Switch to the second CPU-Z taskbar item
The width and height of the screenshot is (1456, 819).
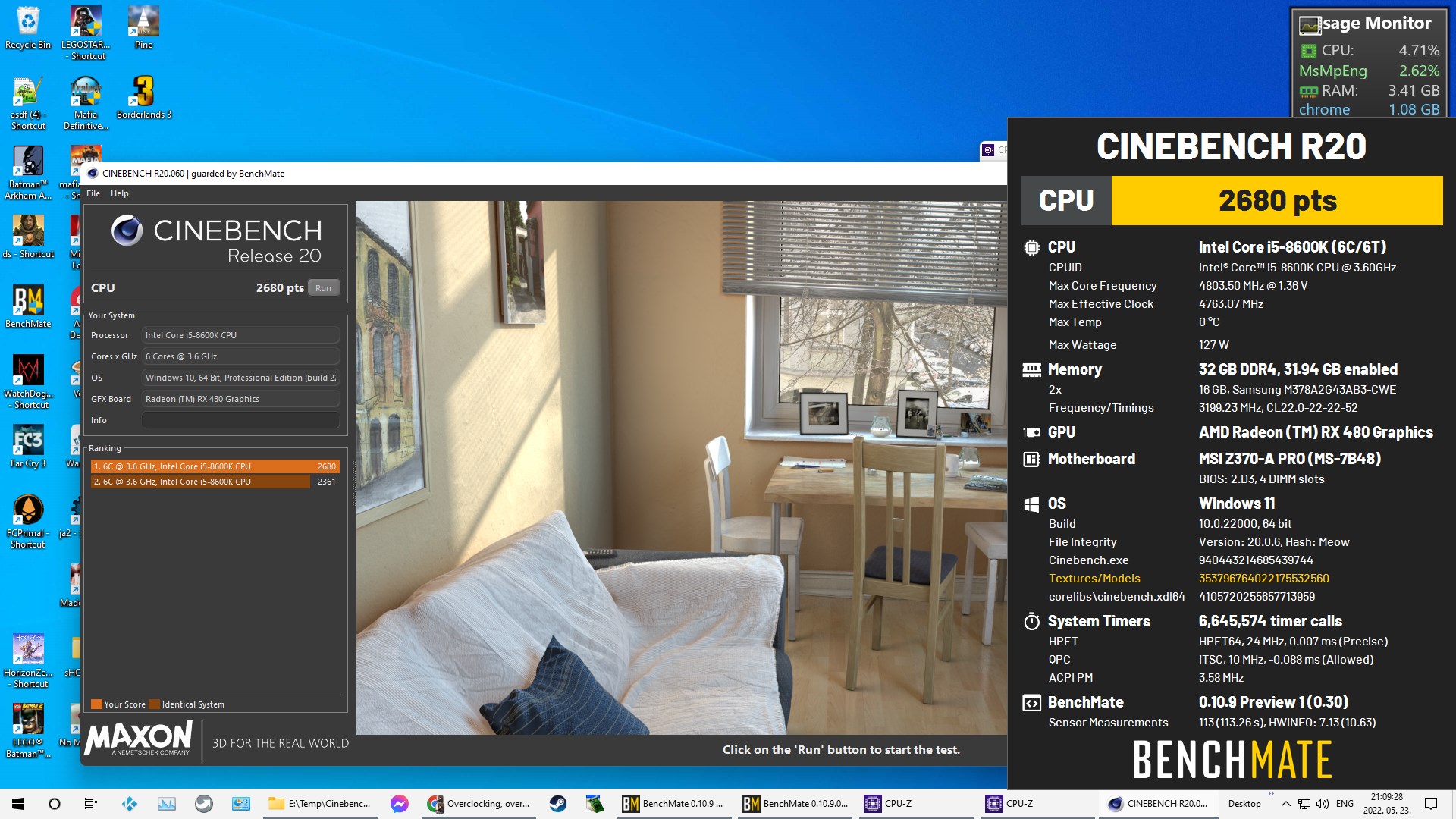coord(1037,804)
